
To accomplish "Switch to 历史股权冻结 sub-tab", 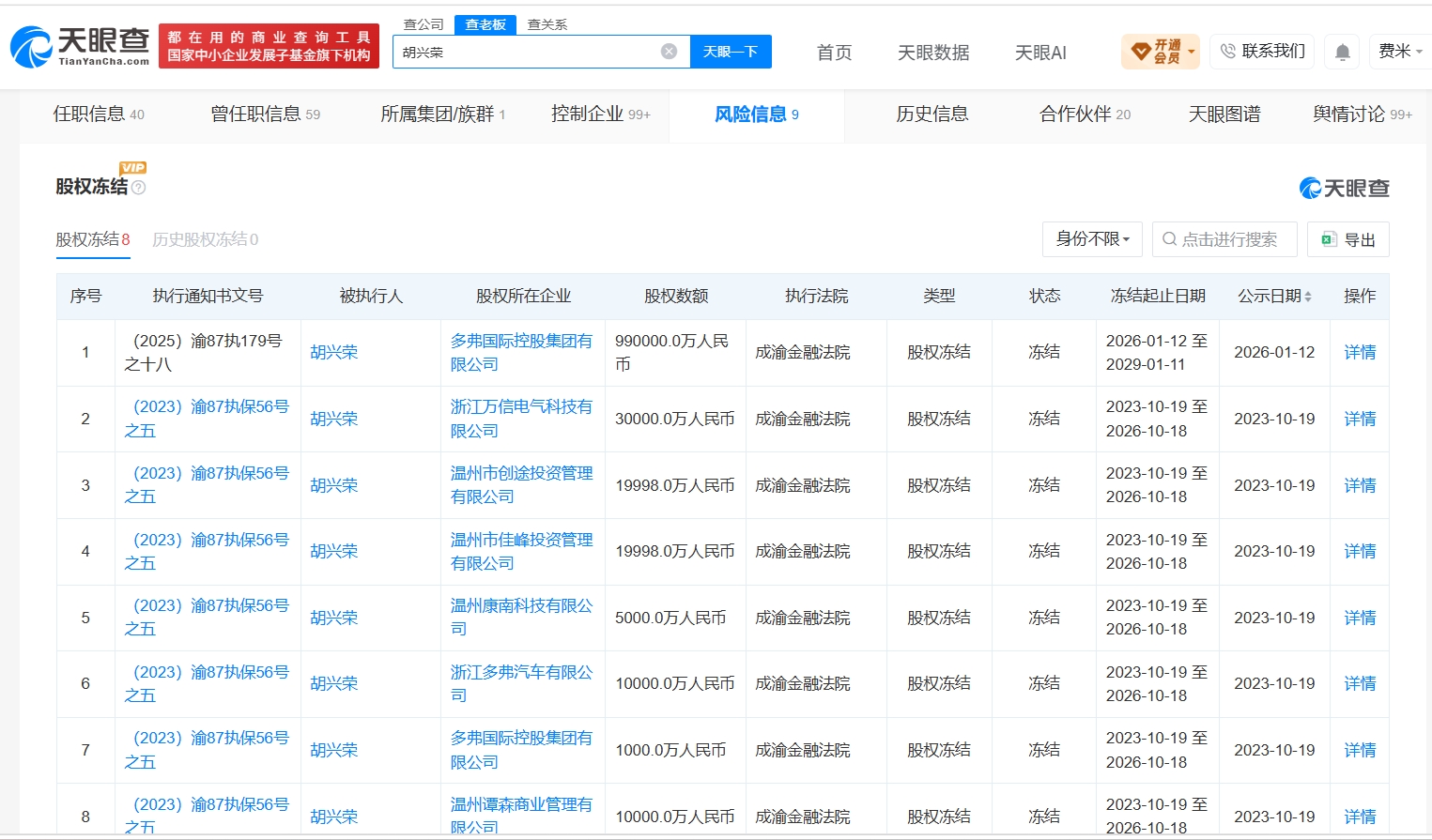I will (x=206, y=240).
